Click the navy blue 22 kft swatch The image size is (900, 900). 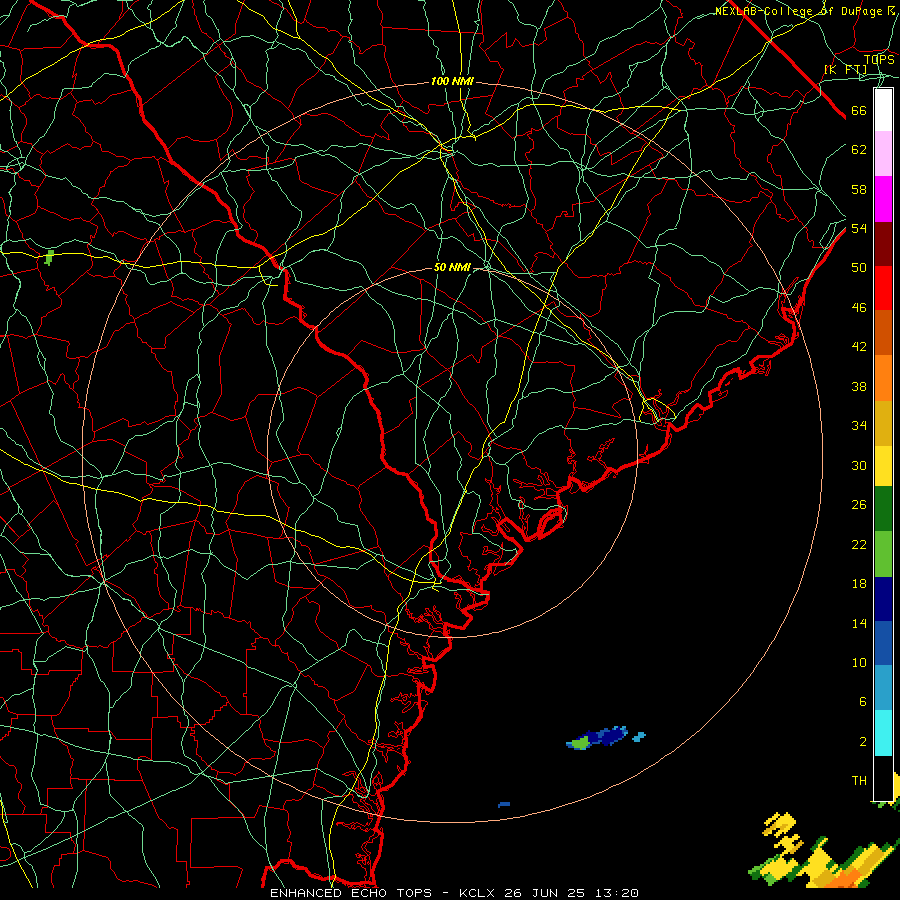pyautogui.click(x=883, y=599)
